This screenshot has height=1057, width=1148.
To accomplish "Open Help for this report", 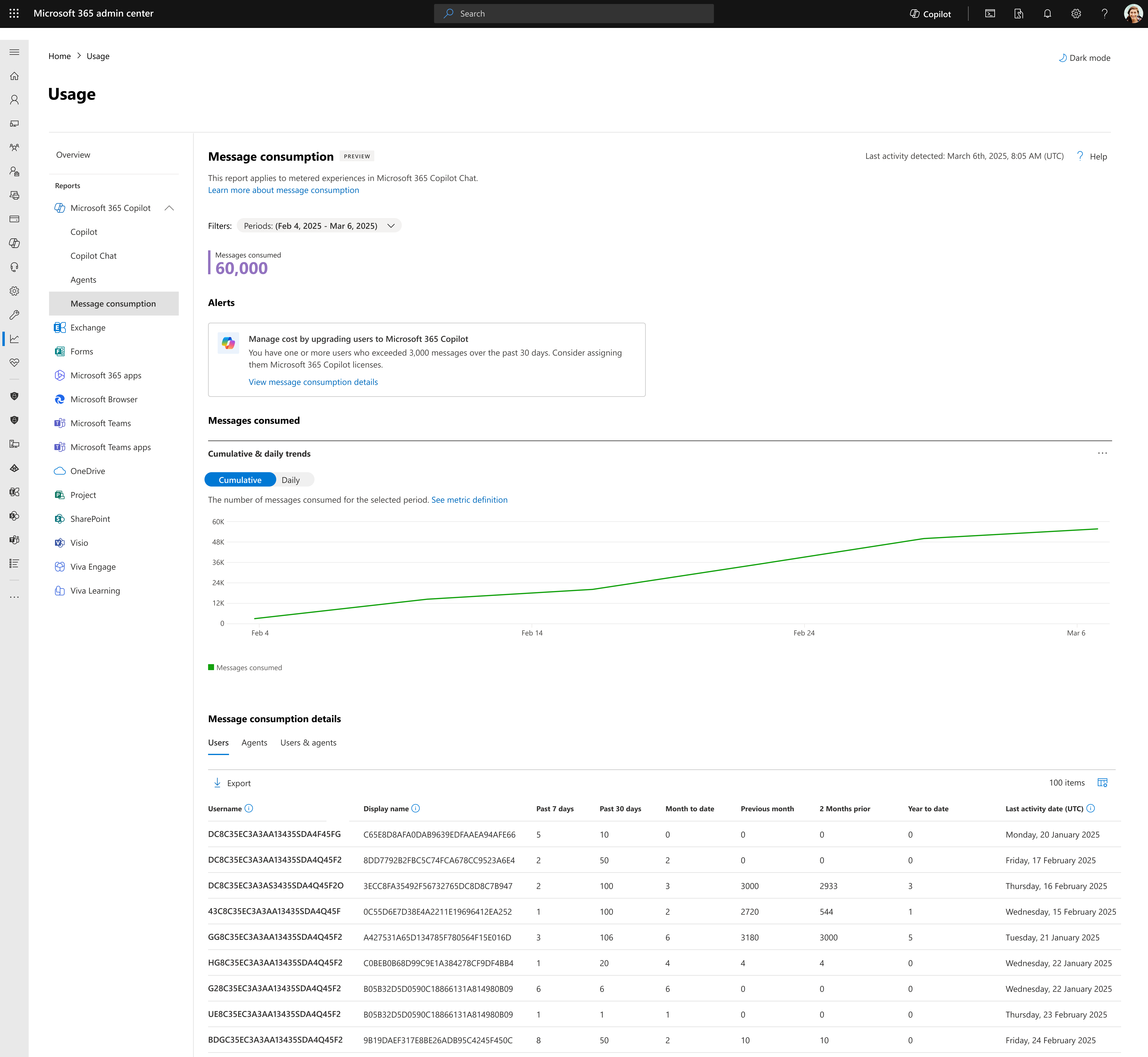I will (x=1092, y=156).
